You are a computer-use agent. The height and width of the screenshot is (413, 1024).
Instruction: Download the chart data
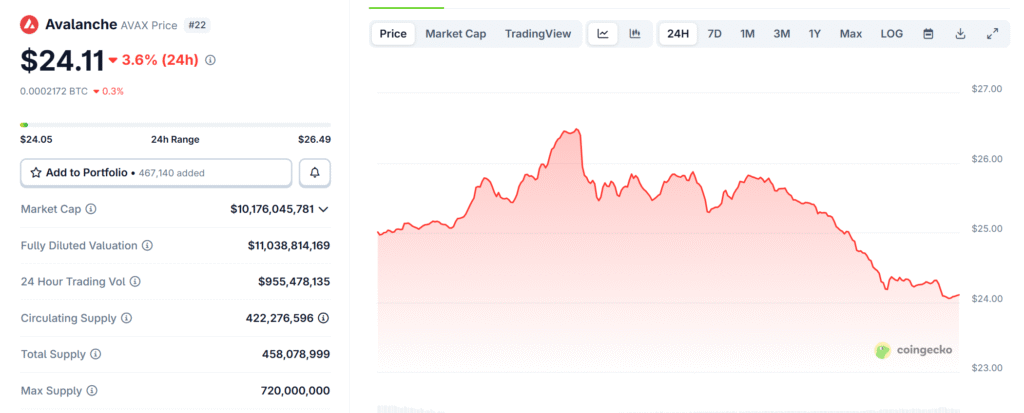point(960,34)
